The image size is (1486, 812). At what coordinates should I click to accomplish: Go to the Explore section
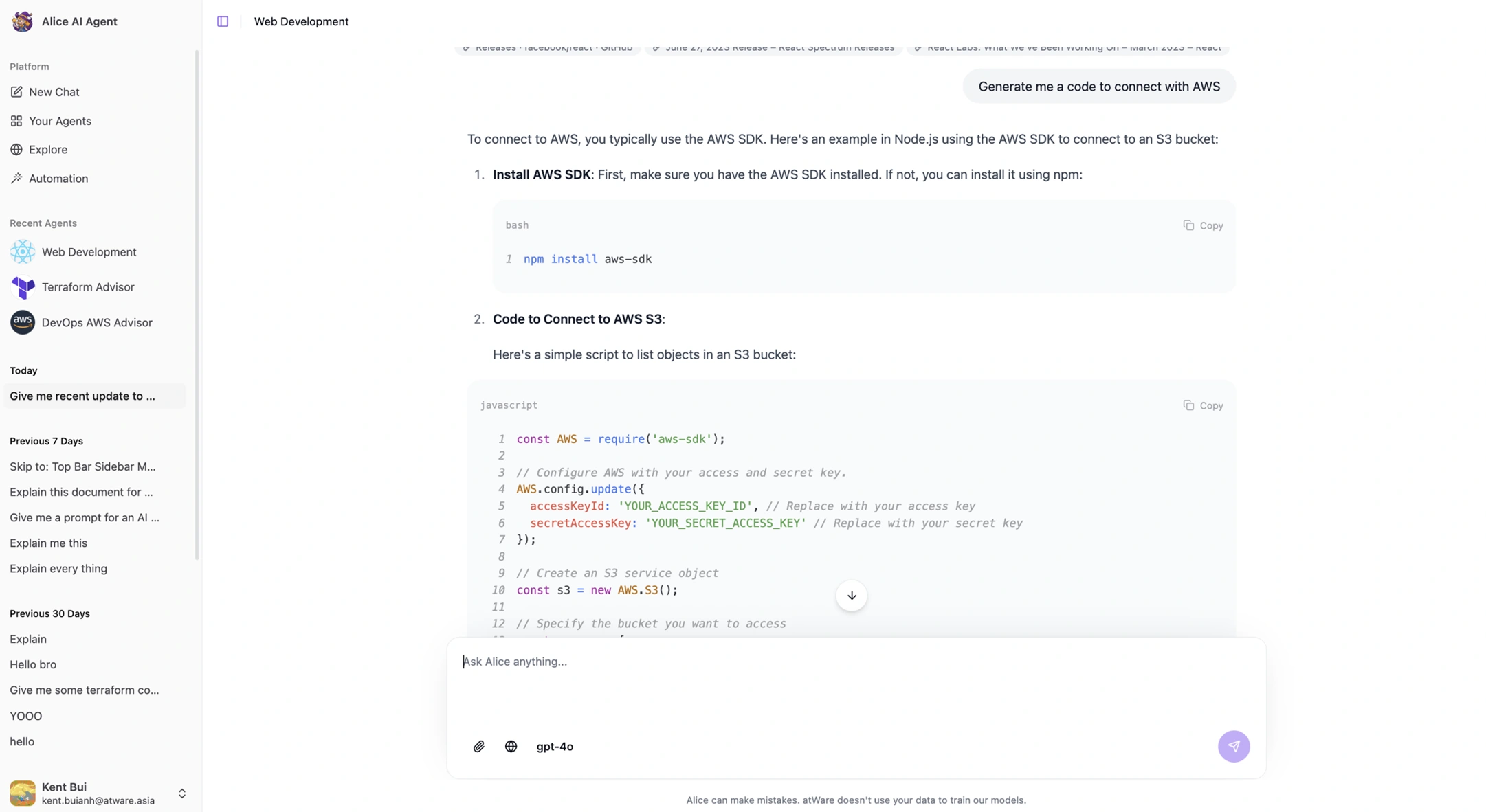47,150
